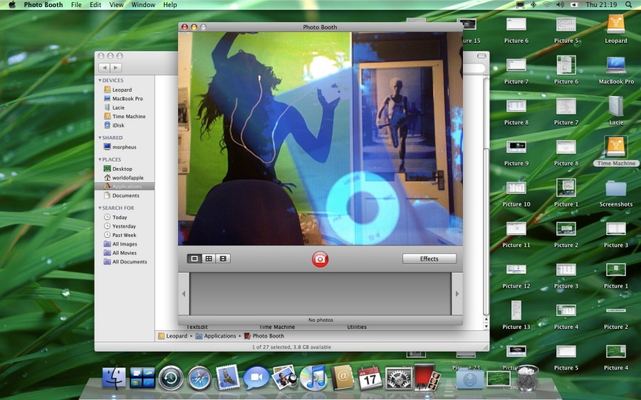Select All Documents in the Finder sidebar
641x400 pixels.
[x=130, y=262]
